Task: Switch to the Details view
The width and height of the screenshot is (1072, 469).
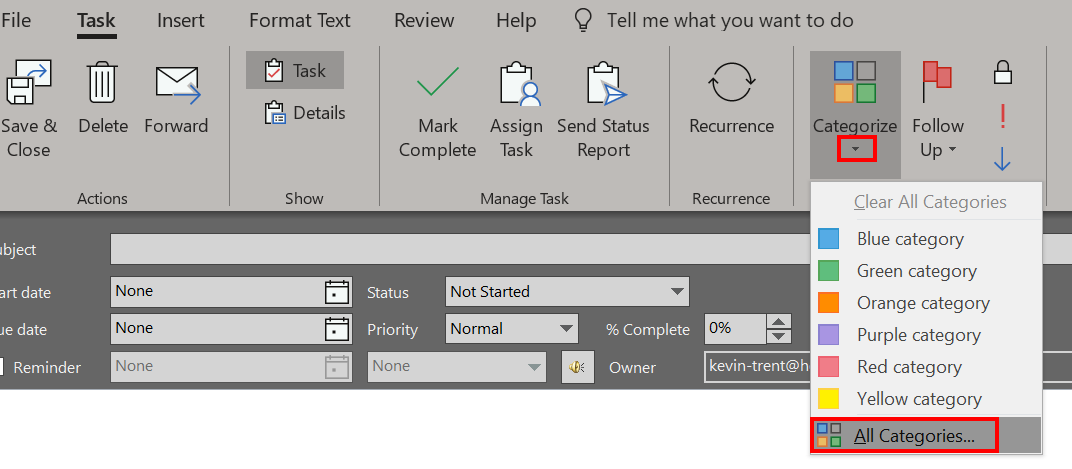Action: point(305,113)
